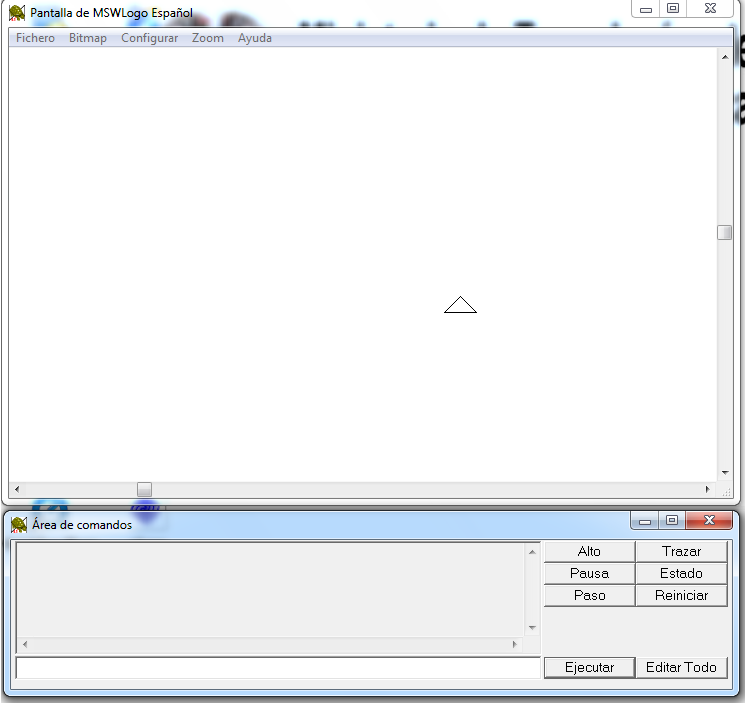Click the turtle icon in the Área de comandos title bar
The image size is (745, 703).
pyautogui.click(x=19, y=524)
